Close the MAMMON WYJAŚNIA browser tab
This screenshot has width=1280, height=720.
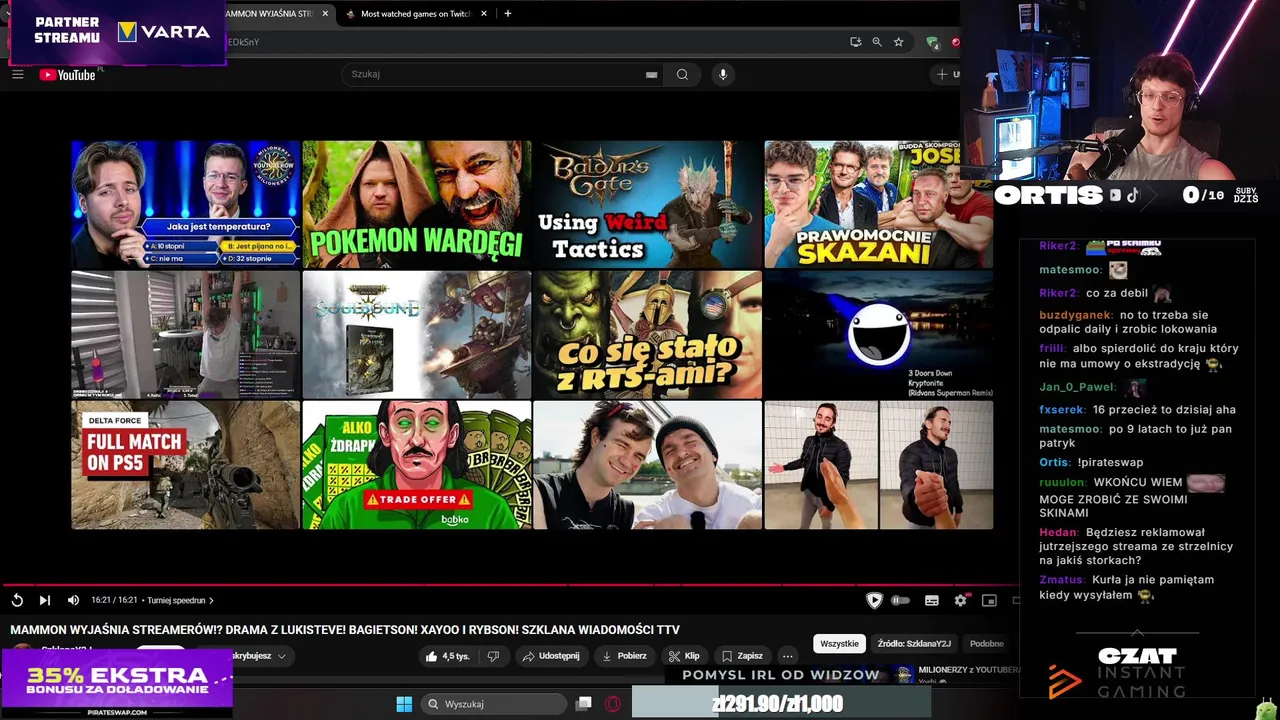click(325, 14)
